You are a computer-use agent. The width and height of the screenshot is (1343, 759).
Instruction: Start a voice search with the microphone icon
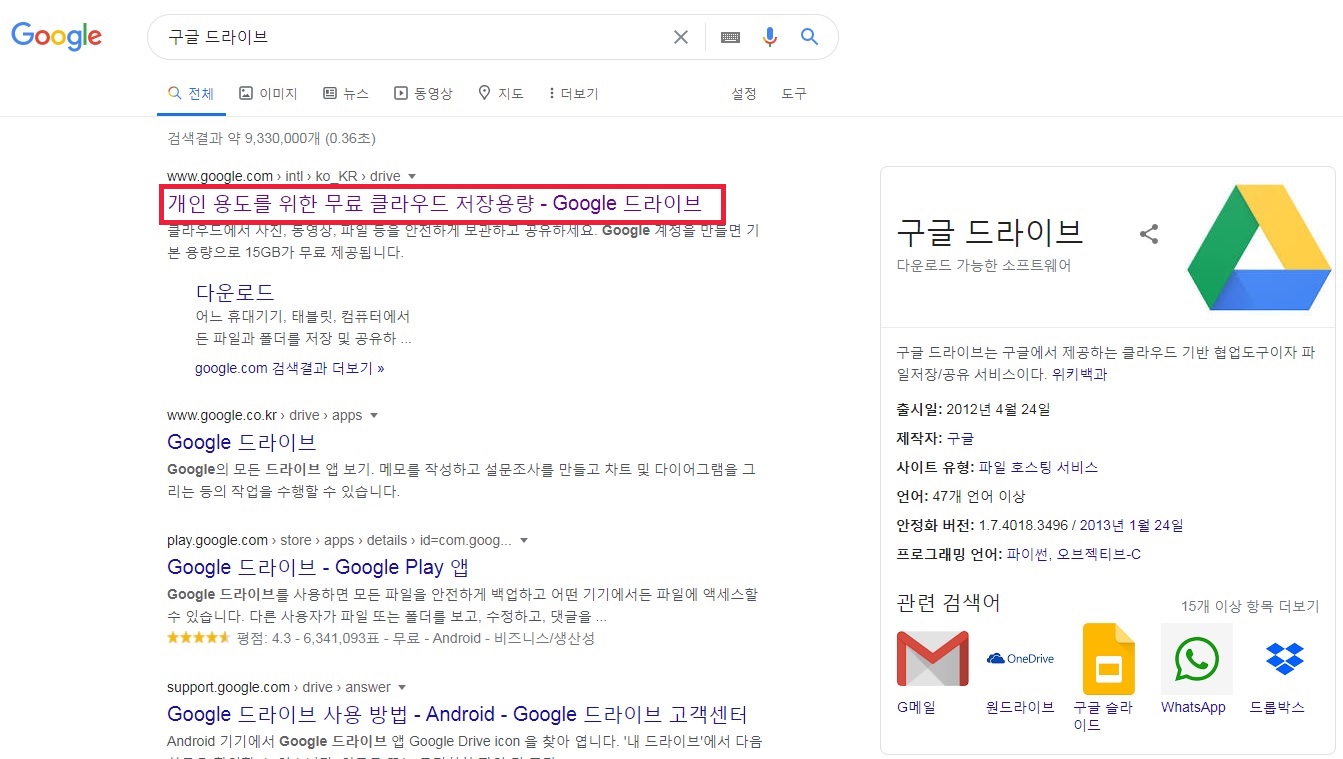pyautogui.click(x=769, y=36)
